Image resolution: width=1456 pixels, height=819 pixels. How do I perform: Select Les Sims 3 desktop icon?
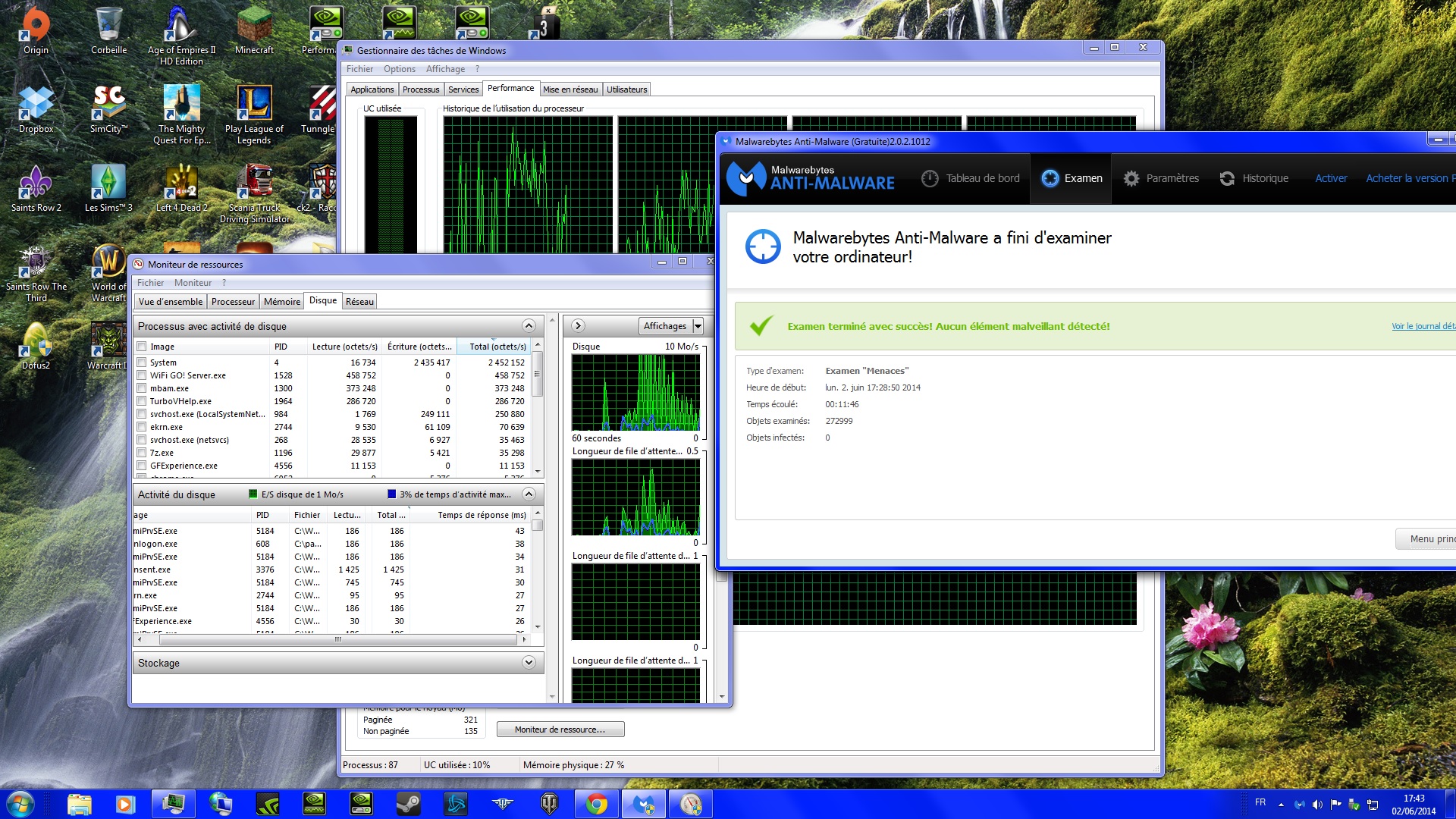(108, 188)
